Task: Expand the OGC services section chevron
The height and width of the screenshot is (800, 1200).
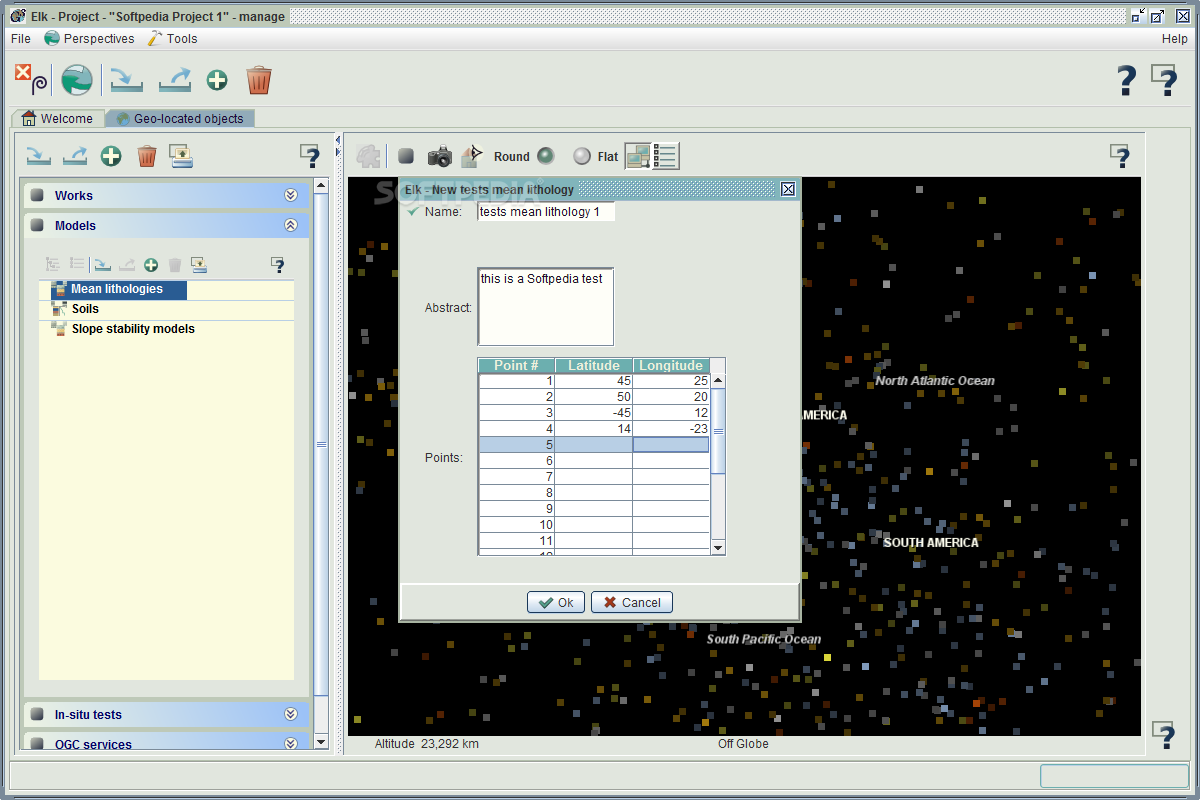Action: point(291,744)
